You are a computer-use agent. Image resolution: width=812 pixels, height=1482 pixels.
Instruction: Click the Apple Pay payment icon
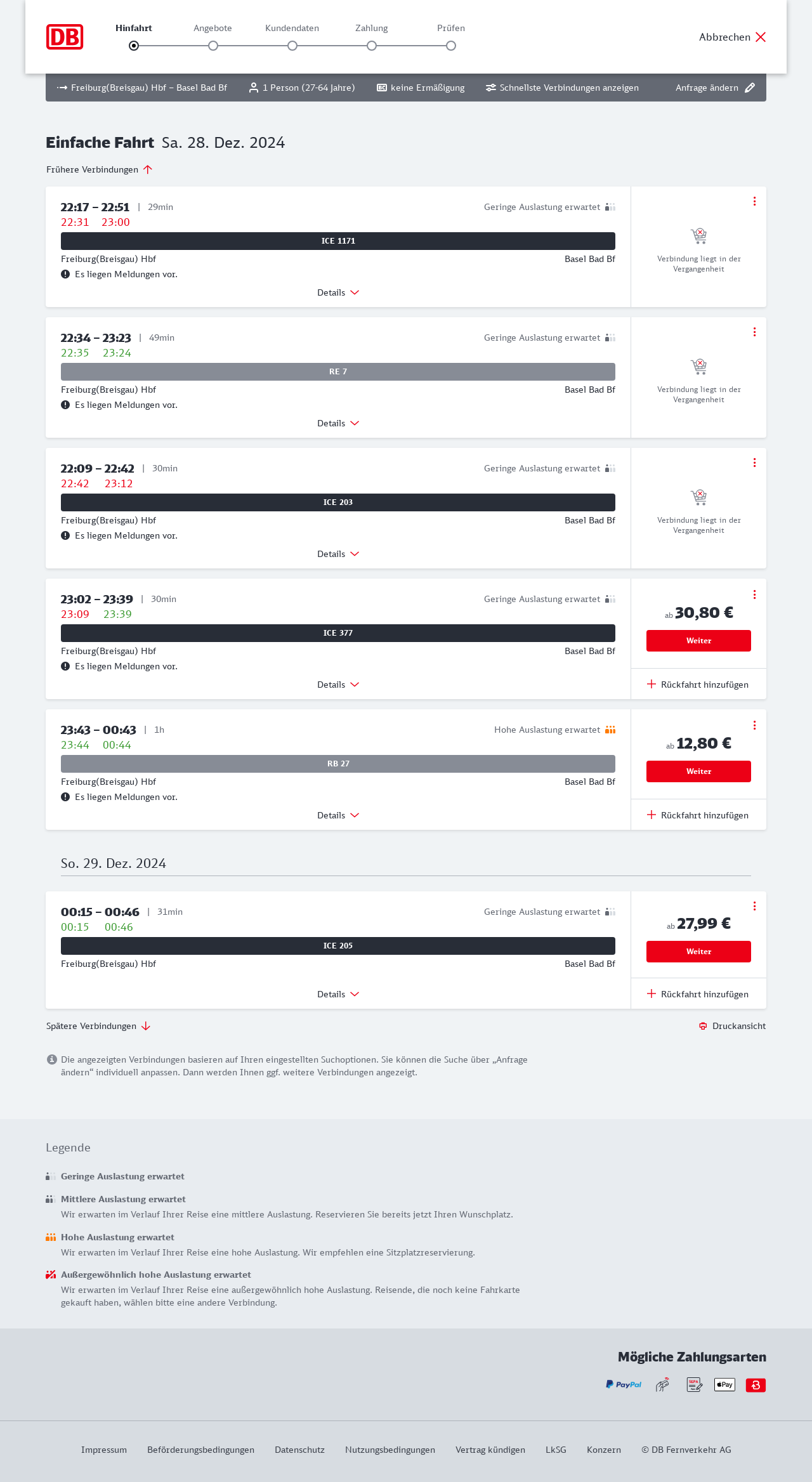pyautogui.click(x=724, y=1384)
